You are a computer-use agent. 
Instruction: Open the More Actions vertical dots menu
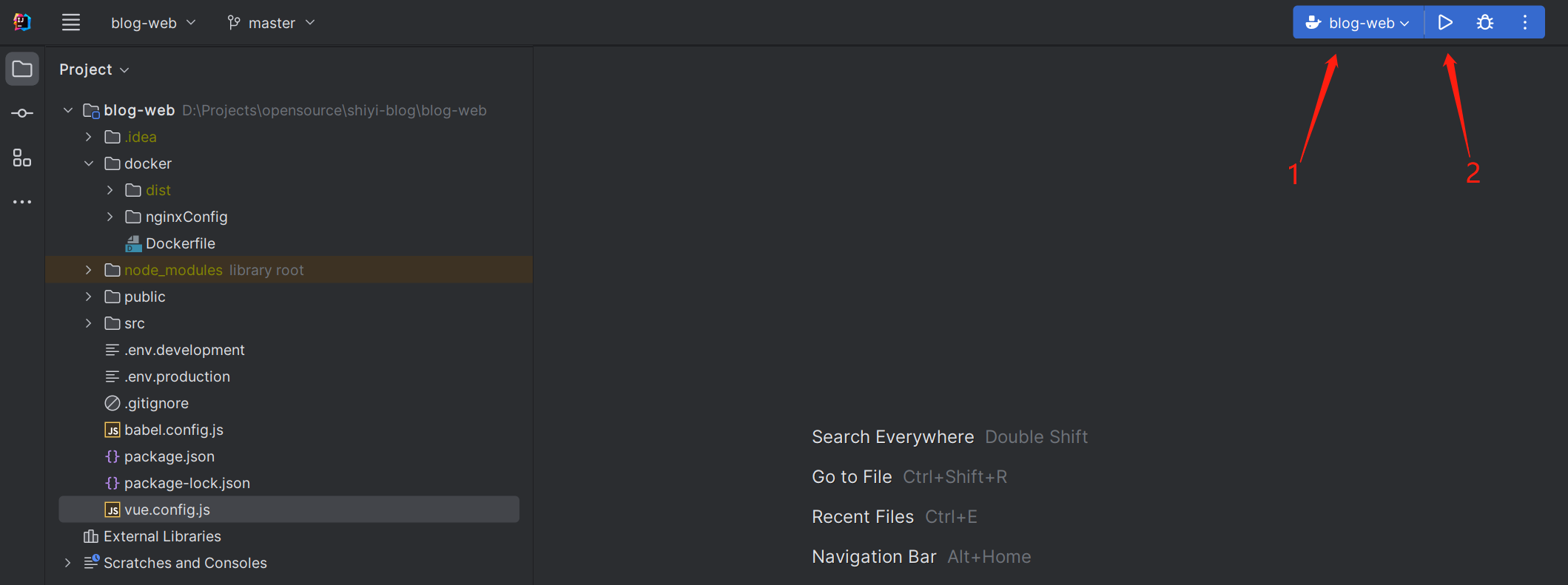[1525, 23]
